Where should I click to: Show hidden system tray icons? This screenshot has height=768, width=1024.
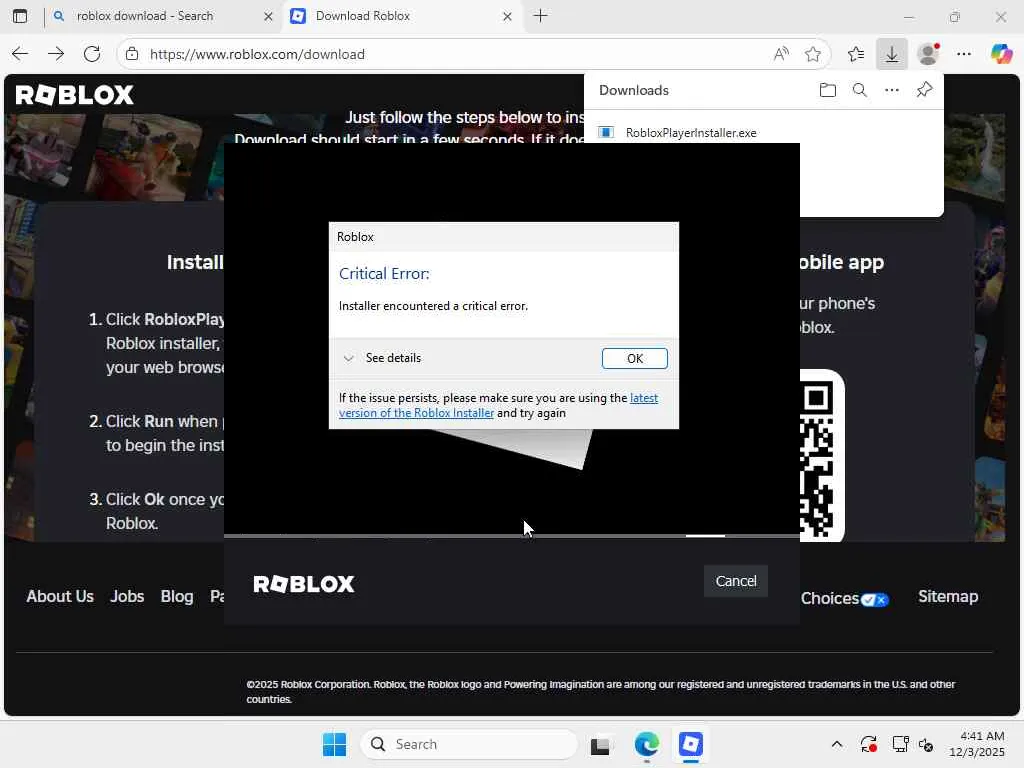[837, 744]
